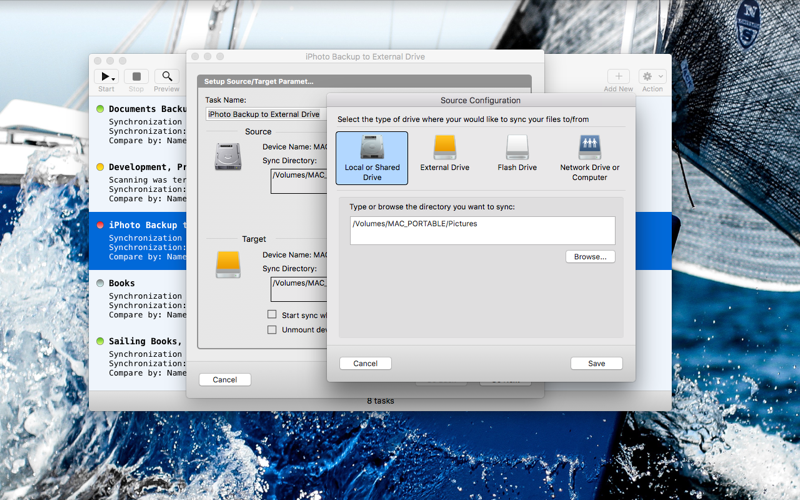Open the Action gear dropdown

tap(652, 77)
